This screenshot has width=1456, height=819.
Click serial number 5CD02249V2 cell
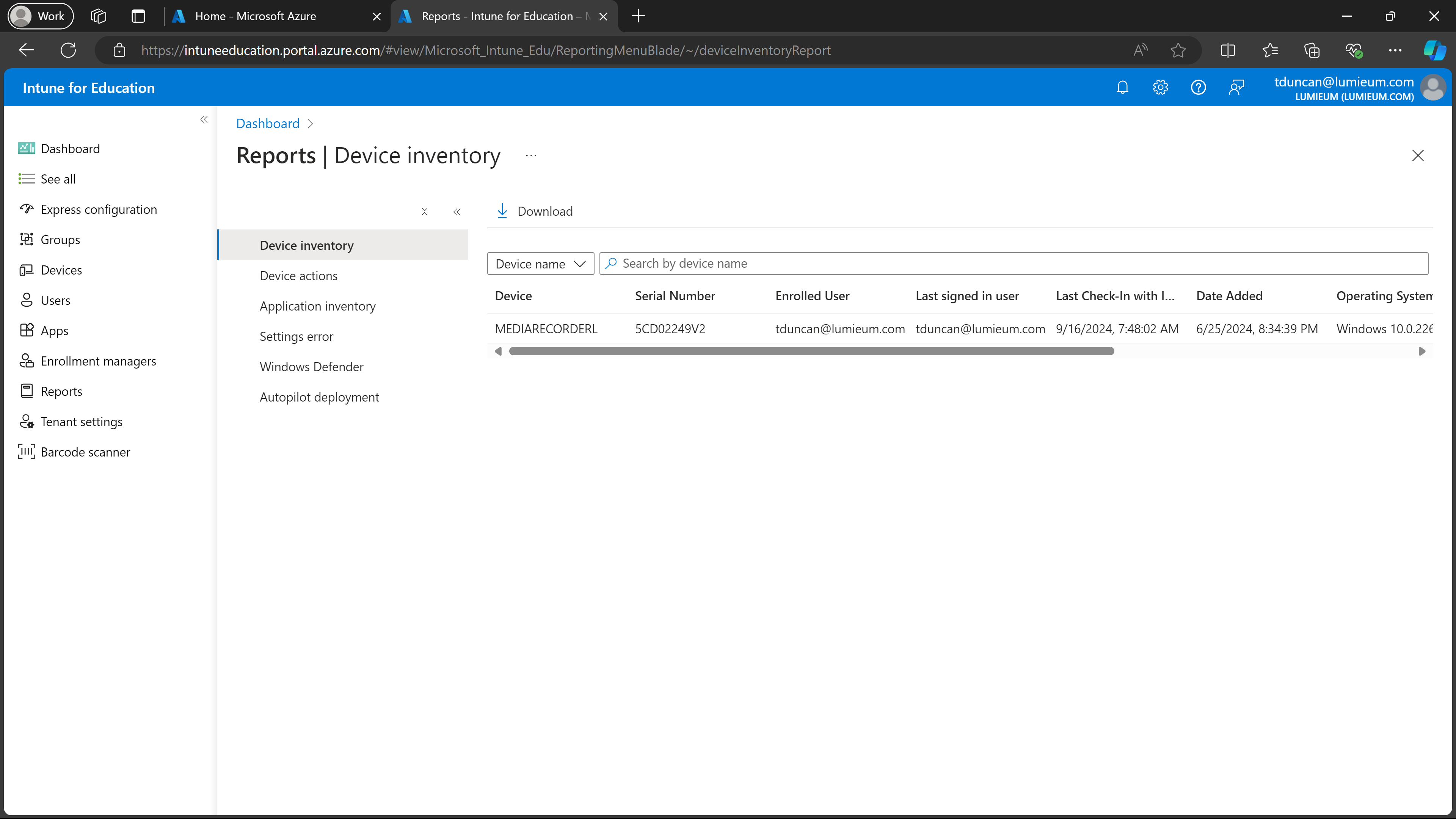(x=670, y=328)
